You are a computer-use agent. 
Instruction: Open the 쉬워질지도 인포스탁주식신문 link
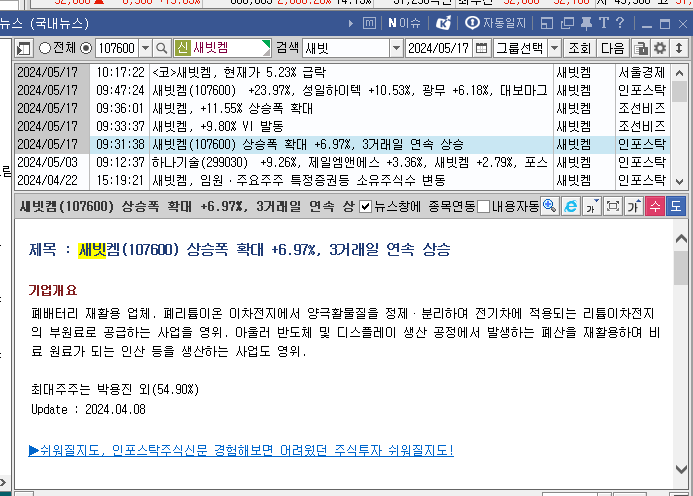click(x=241, y=450)
